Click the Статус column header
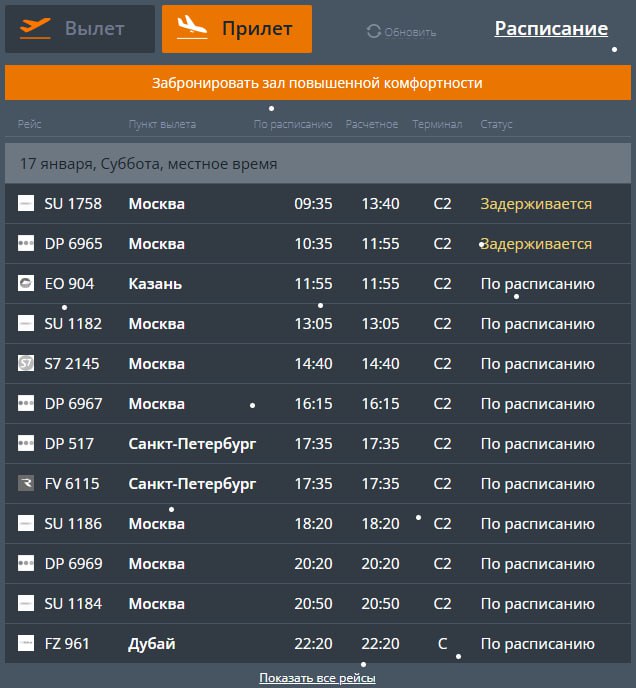636x688 pixels. [496, 125]
